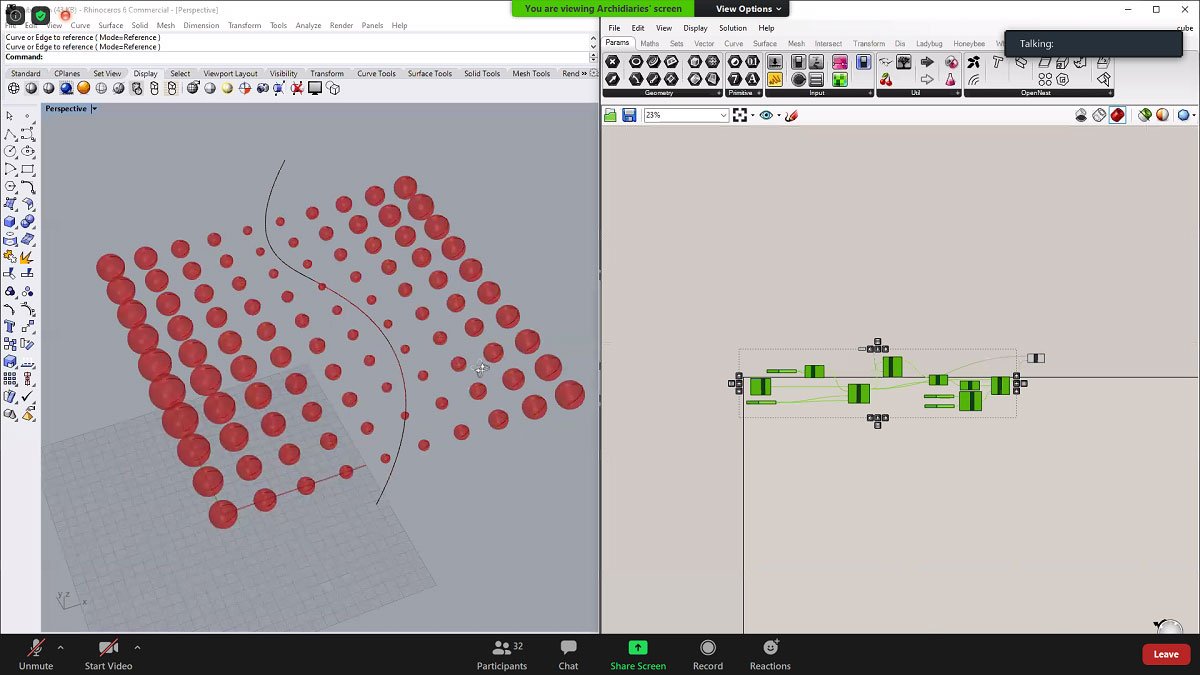Open a Grasshopper file using the green folder icon
Viewport: 1200px width, 675px height.
tap(610, 115)
